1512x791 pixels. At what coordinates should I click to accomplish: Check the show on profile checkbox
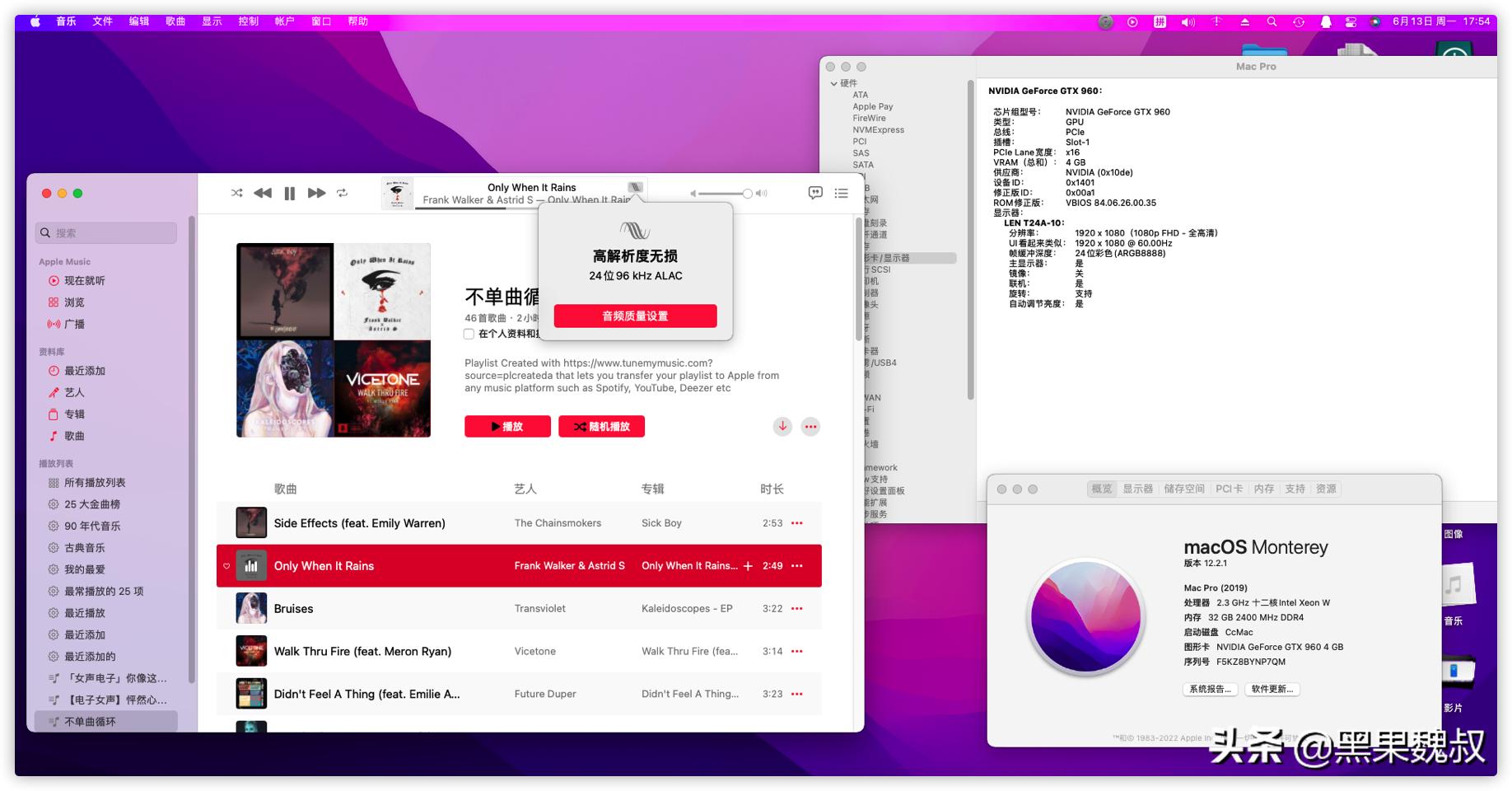(x=469, y=334)
